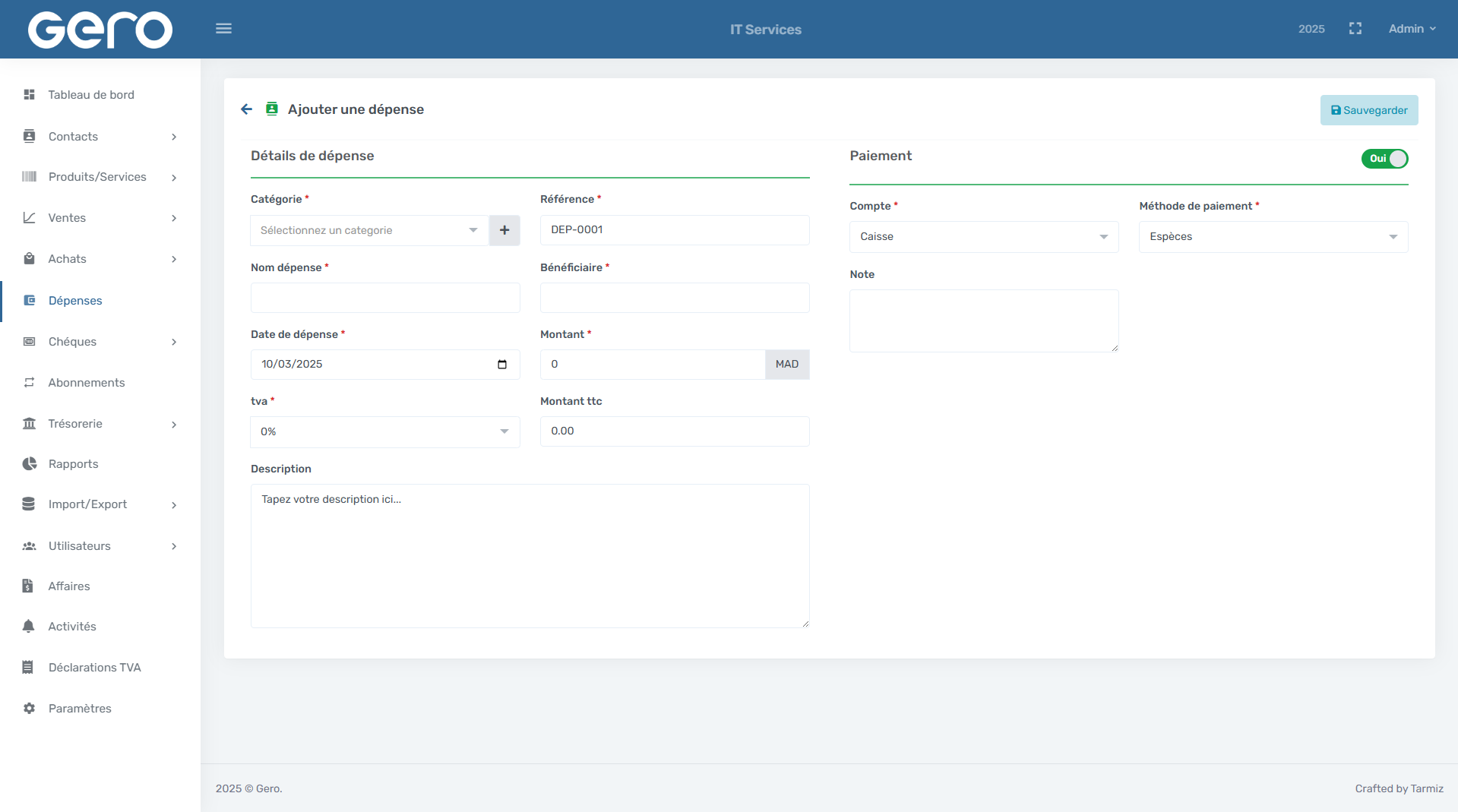Viewport: 1458px width, 812px height.
Task: Open the Admin user menu
Action: pyautogui.click(x=1412, y=29)
